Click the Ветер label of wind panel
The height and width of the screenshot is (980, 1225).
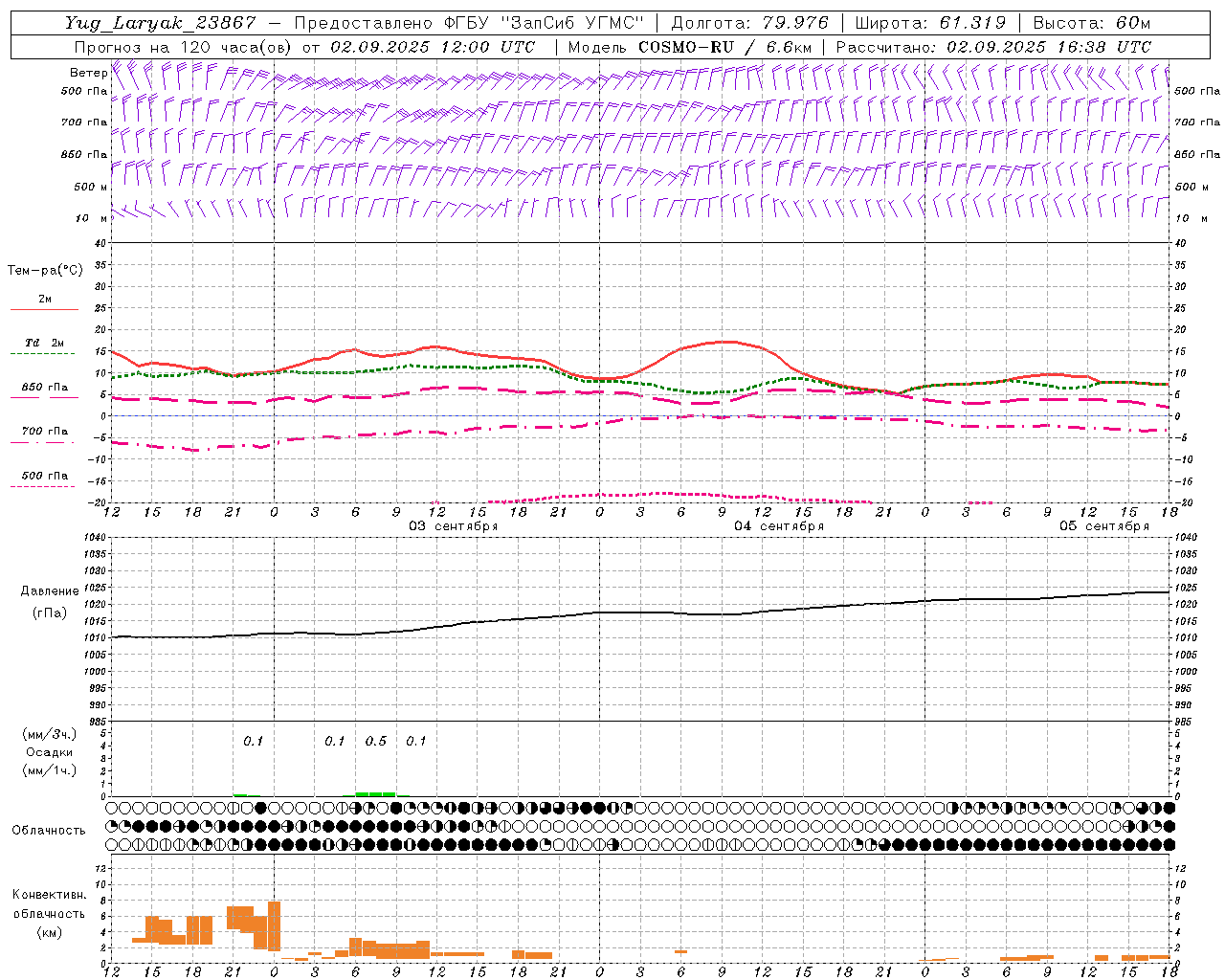click(x=88, y=73)
